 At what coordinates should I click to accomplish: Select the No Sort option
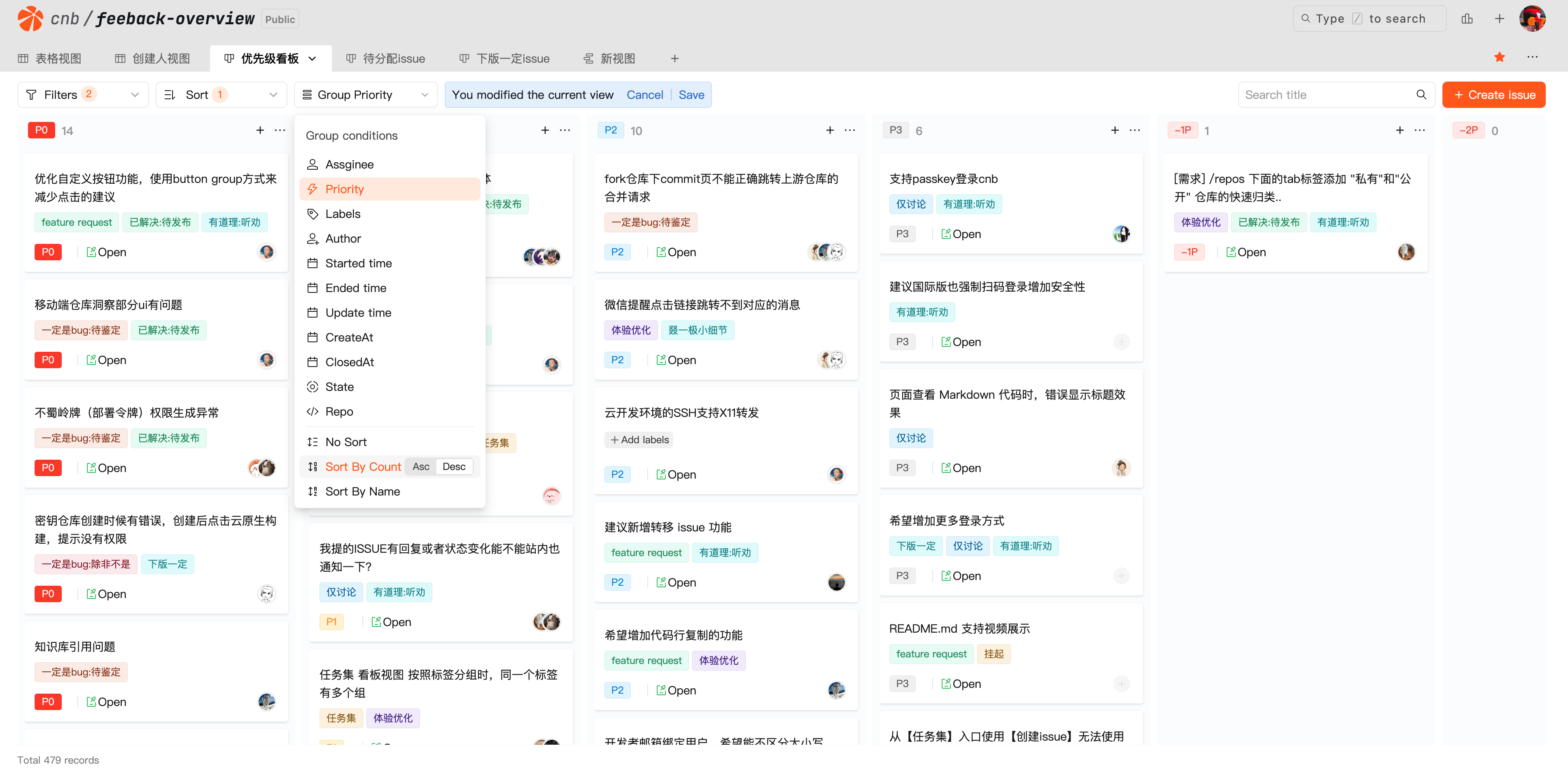[346, 442]
